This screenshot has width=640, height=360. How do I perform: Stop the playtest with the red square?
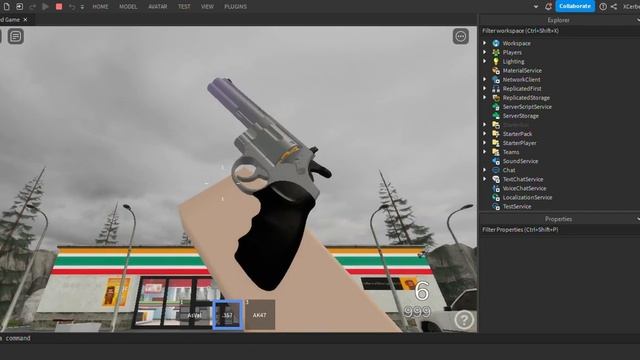tap(59, 7)
